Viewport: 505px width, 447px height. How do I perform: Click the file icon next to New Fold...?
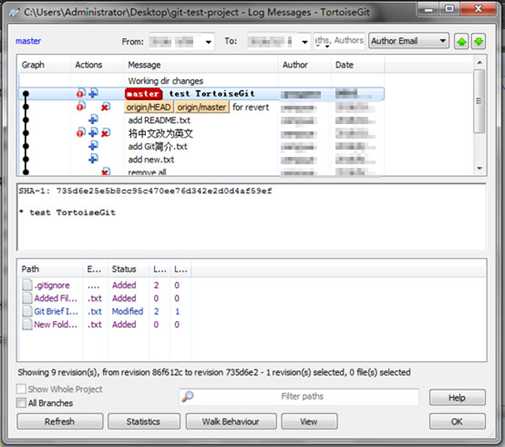[27, 324]
